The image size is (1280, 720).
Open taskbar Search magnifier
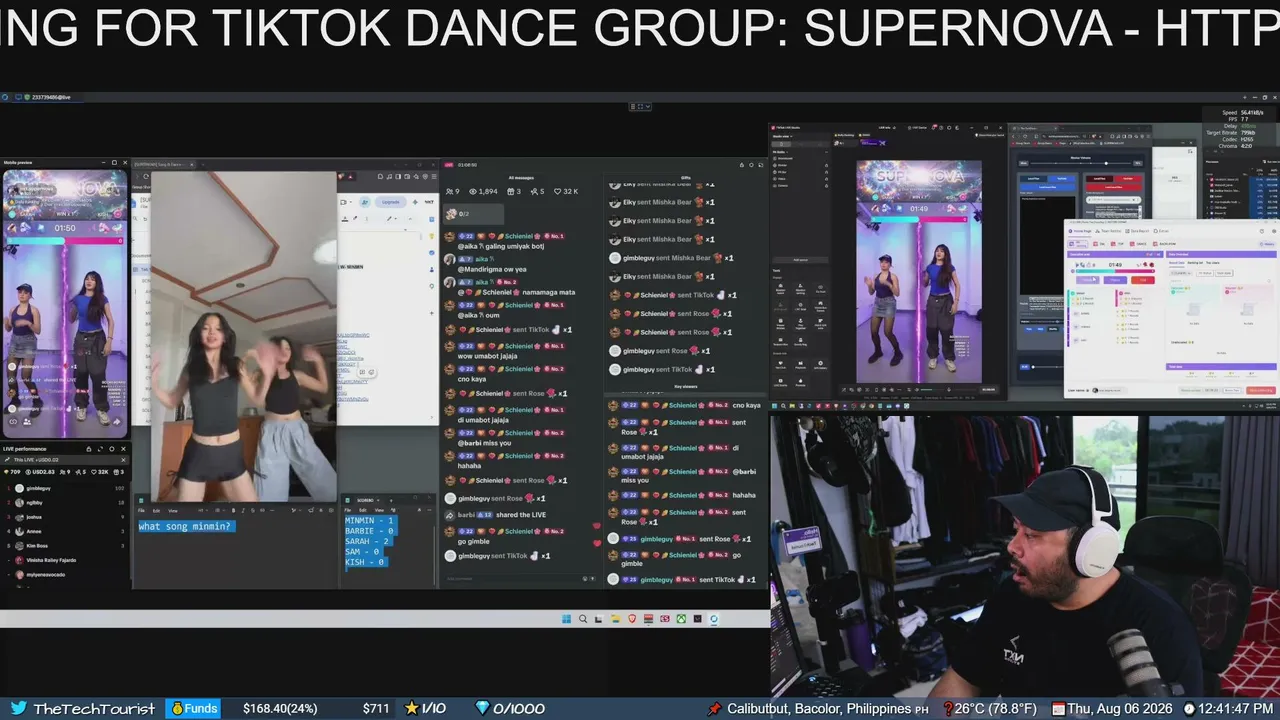[583, 619]
